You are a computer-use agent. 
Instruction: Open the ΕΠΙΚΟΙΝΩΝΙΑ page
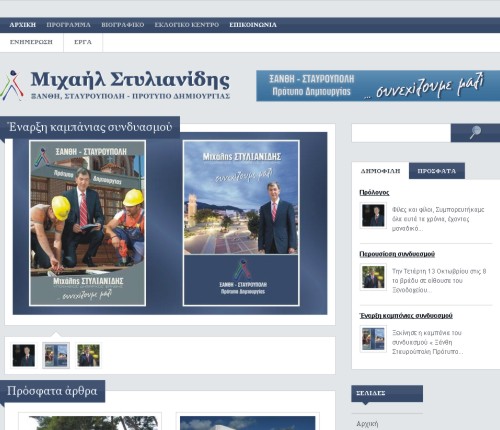tap(253, 25)
